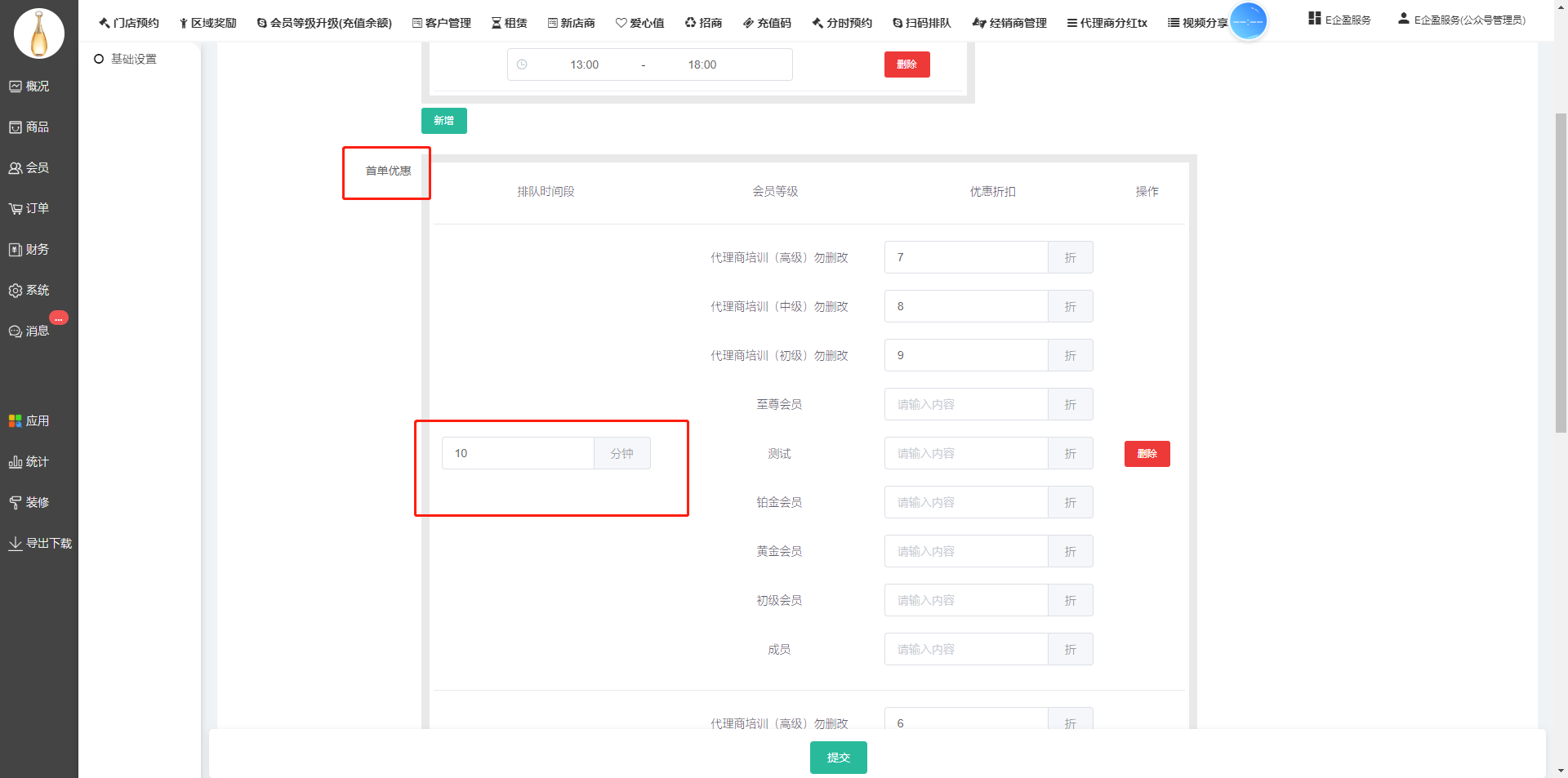
Task: Open the 概况 overview sidebar icon
Action: (x=16, y=87)
